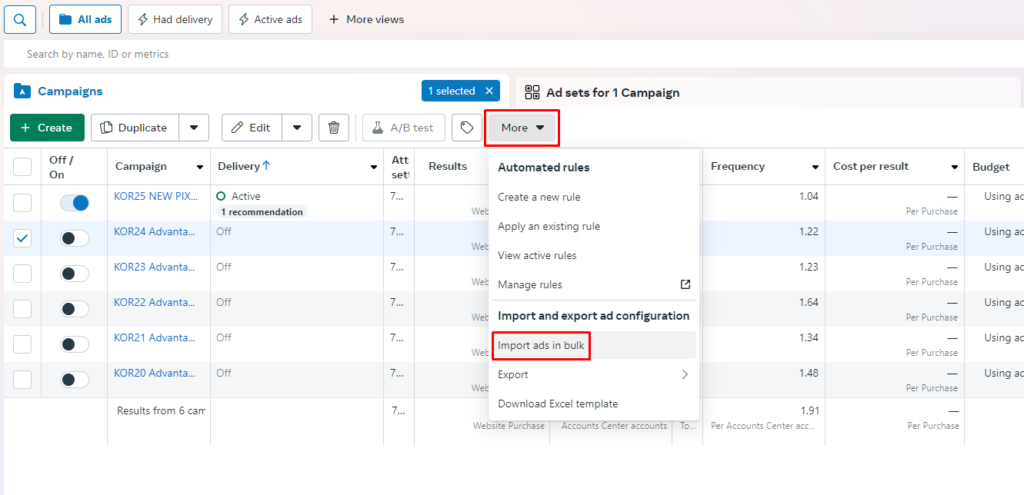This screenshot has height=495, width=1024.
Task: Choose Create a new rule
Action: tap(539, 197)
